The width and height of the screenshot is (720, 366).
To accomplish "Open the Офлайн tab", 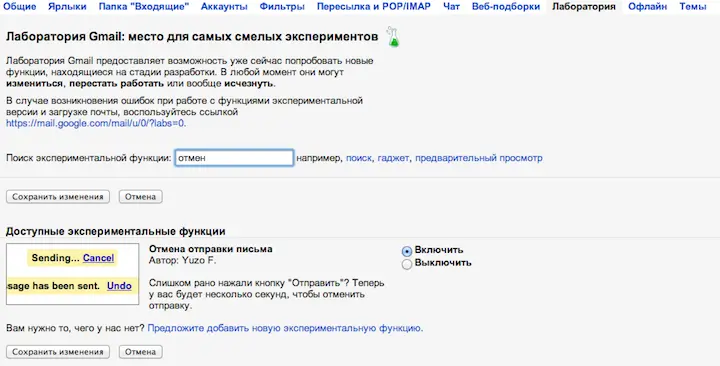I will point(647,6).
